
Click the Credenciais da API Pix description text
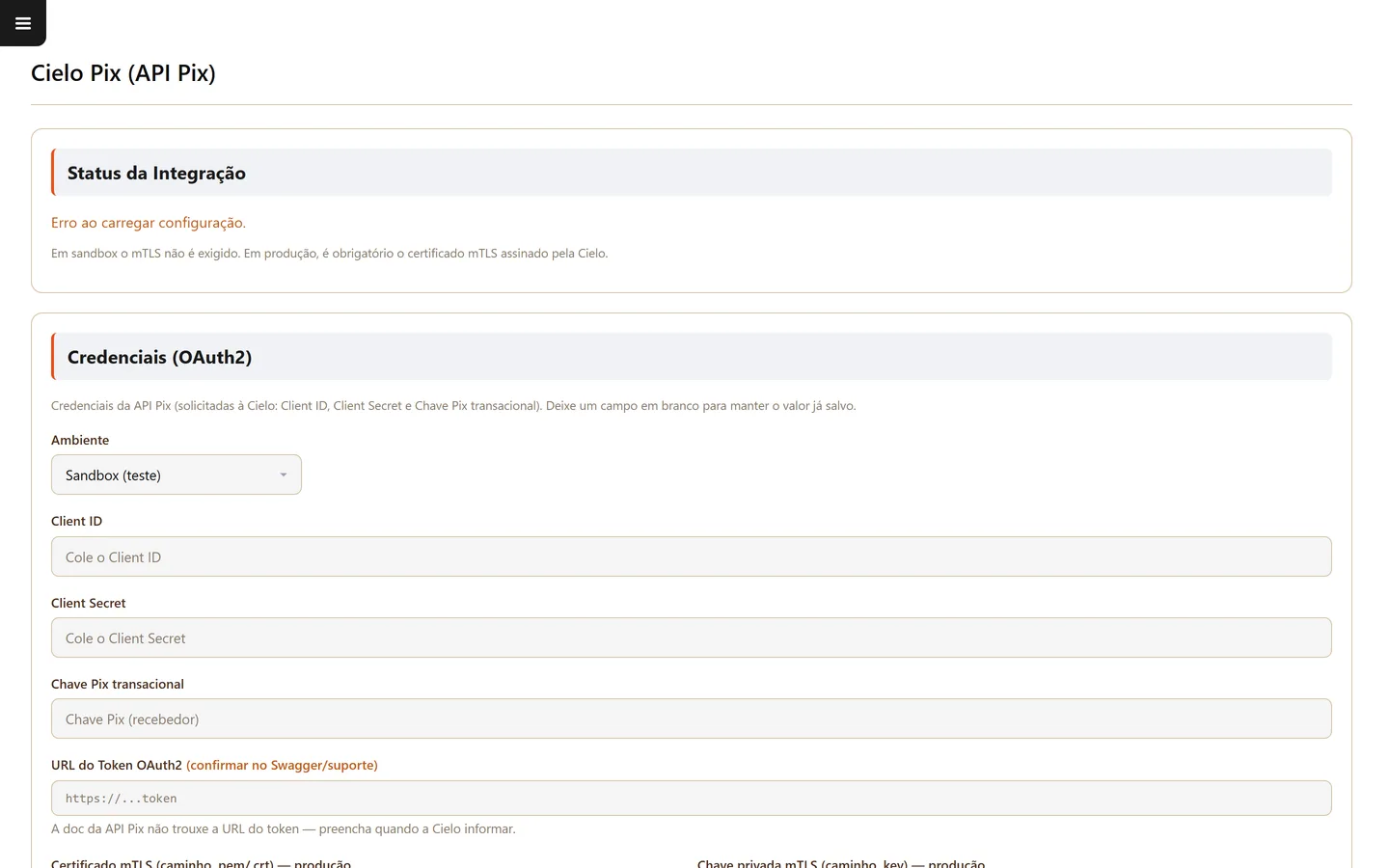click(453, 406)
